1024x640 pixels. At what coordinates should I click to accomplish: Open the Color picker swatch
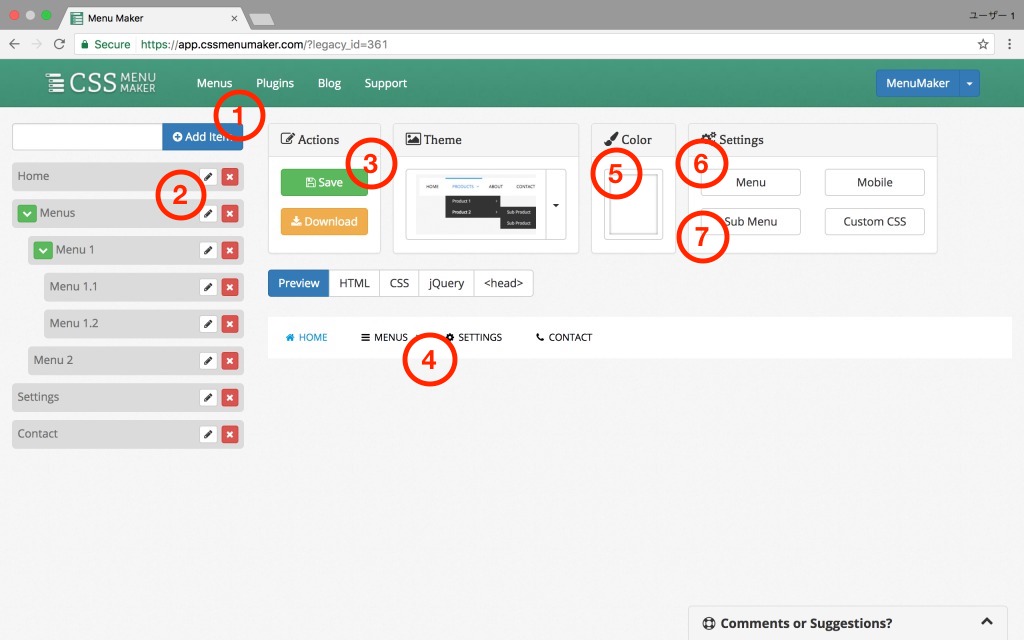coord(633,204)
